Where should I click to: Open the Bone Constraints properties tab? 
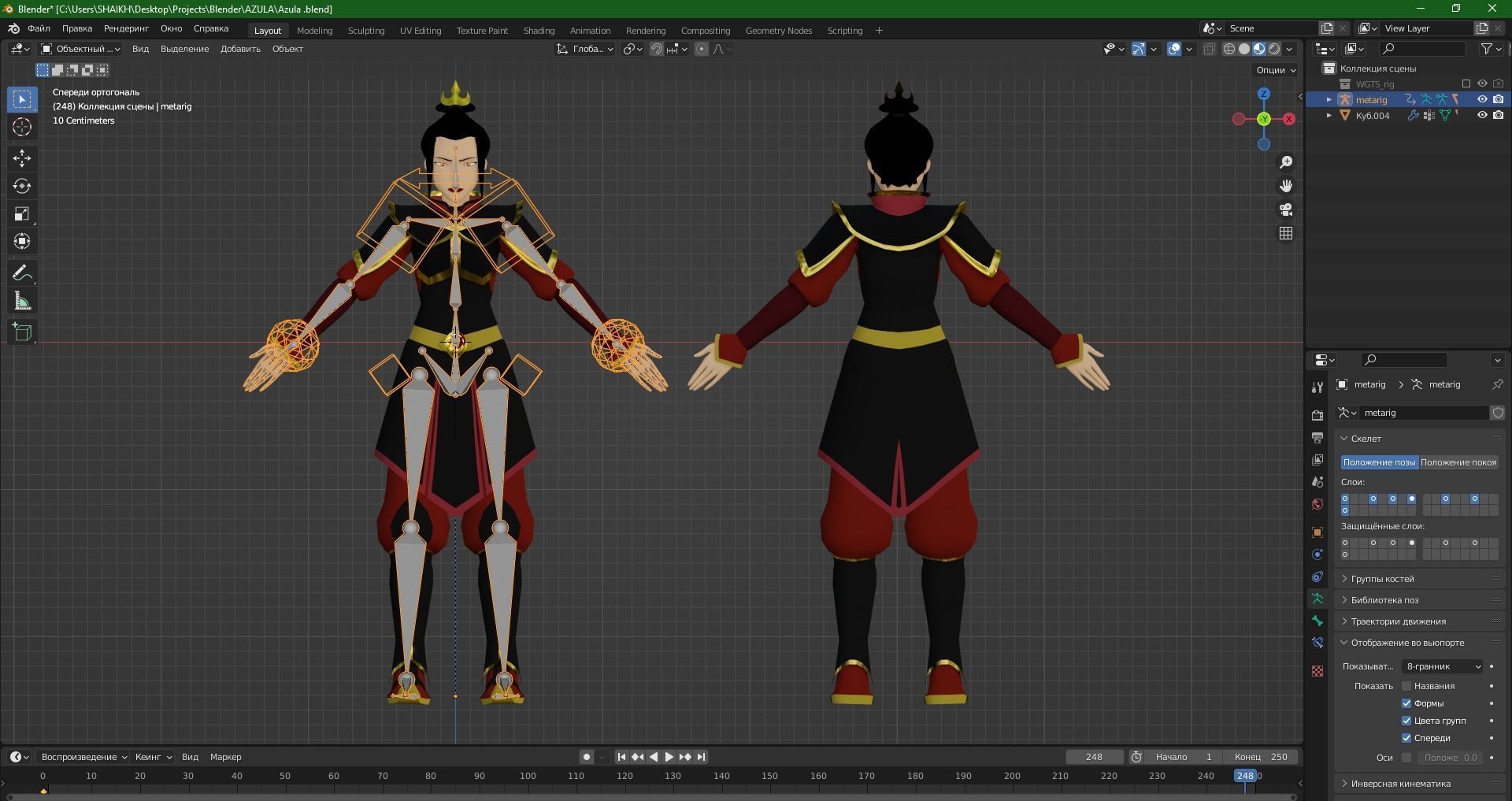tap(1317, 643)
